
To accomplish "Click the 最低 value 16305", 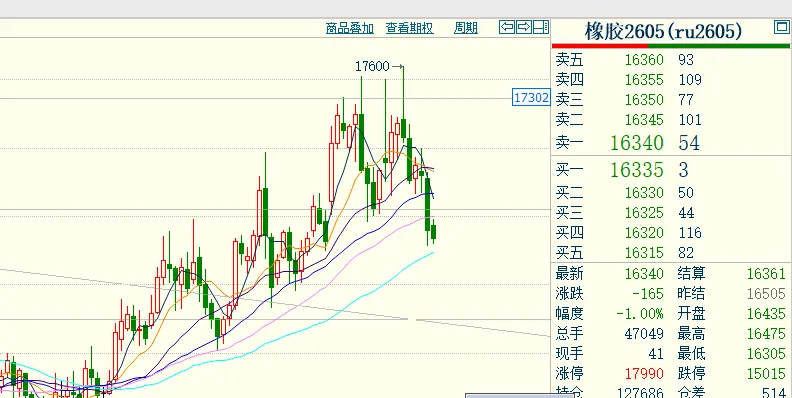I will pyautogui.click(x=766, y=354).
